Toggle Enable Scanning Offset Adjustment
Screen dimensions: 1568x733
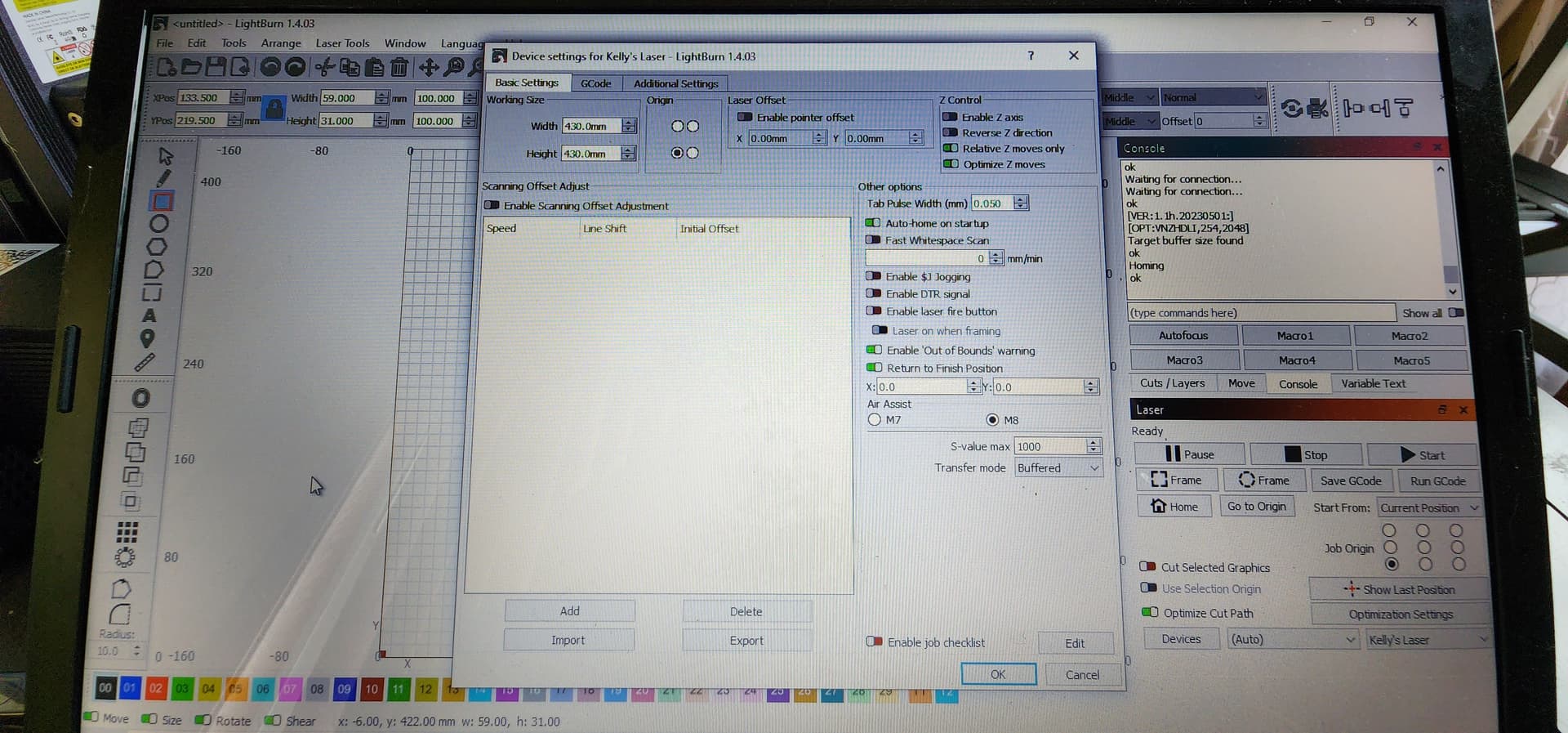(x=492, y=205)
